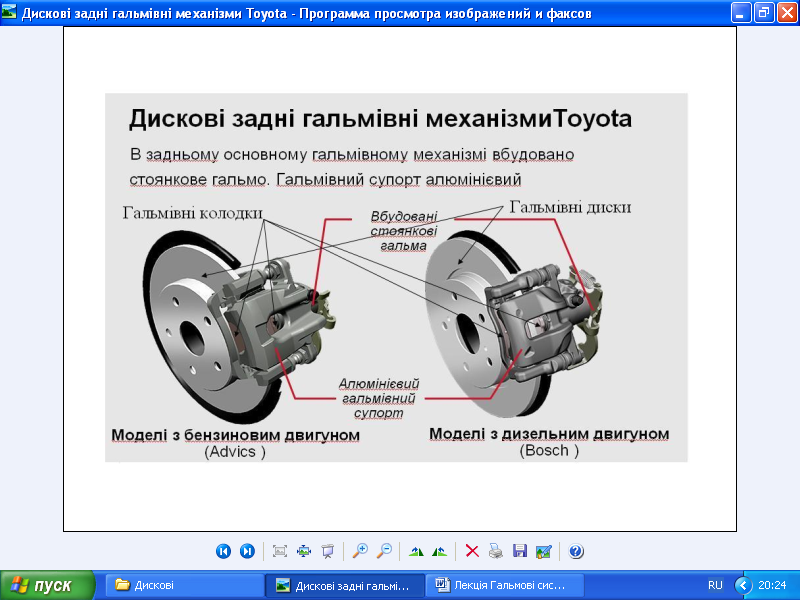
Task: Minimize the image viewer window
Action: (740, 12)
